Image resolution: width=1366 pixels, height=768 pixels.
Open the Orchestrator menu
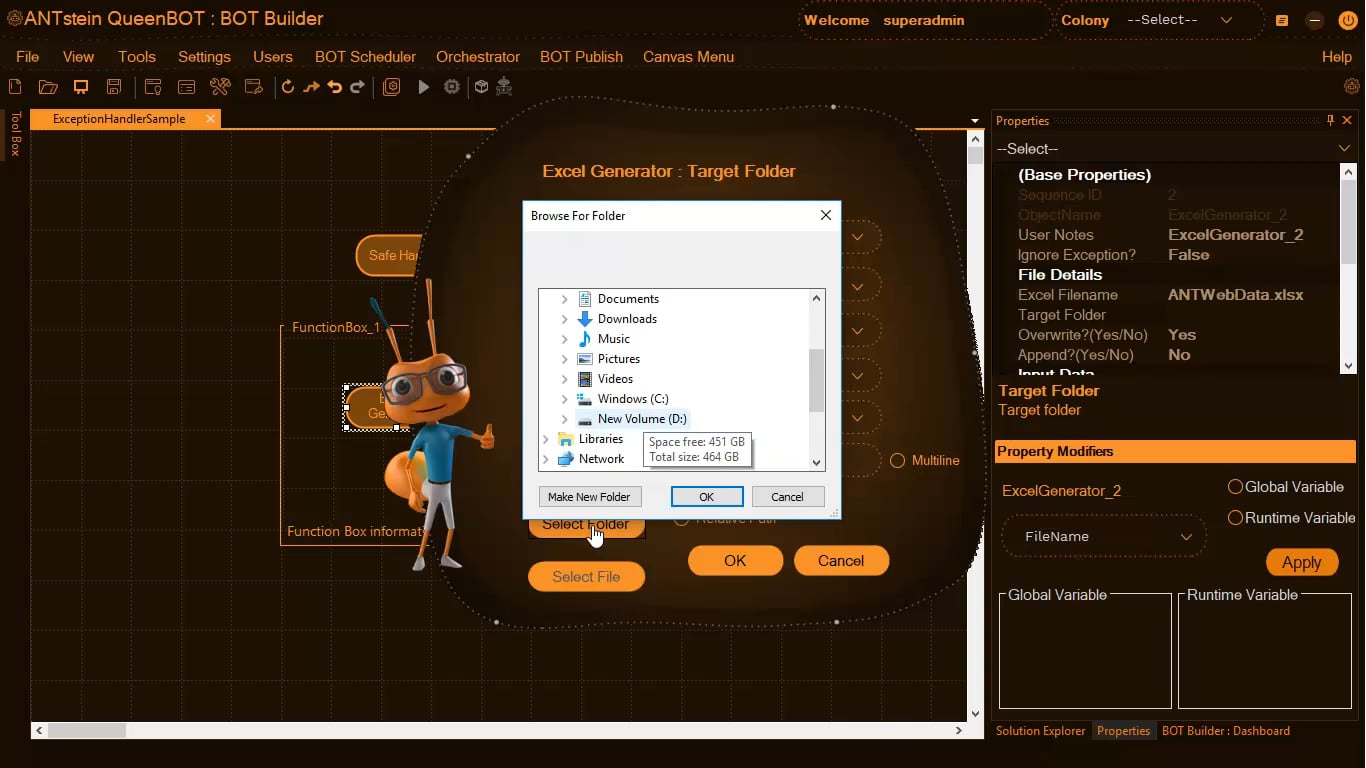pos(478,57)
